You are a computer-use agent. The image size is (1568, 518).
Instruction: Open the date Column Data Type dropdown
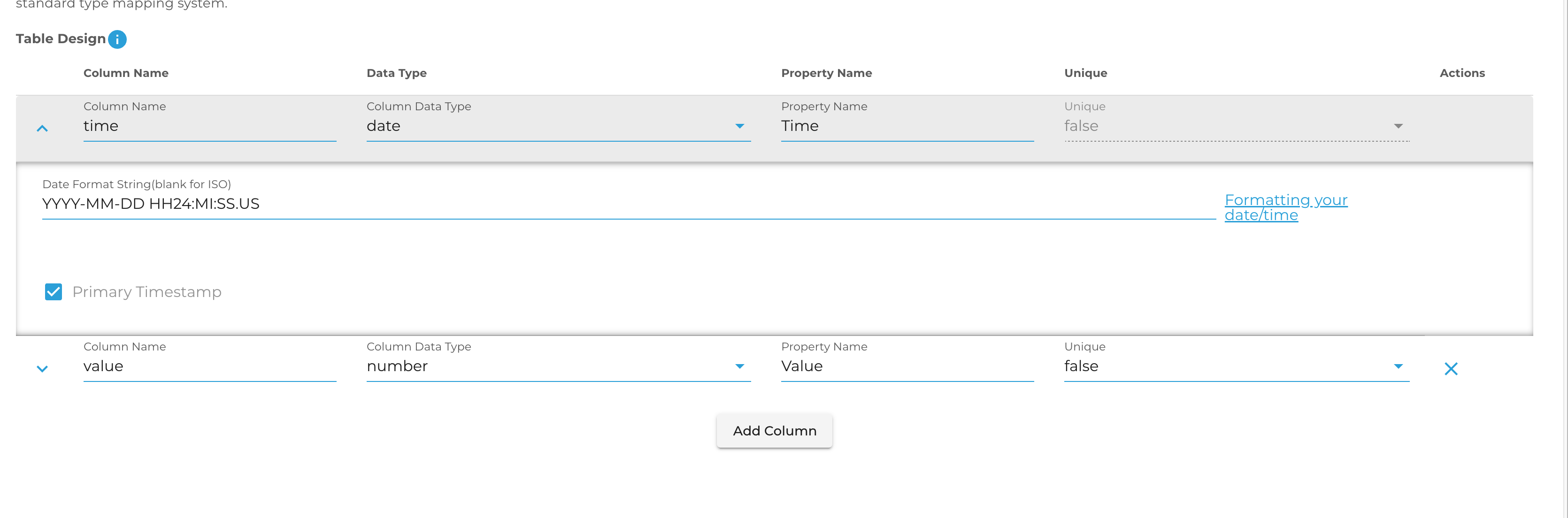pos(558,126)
